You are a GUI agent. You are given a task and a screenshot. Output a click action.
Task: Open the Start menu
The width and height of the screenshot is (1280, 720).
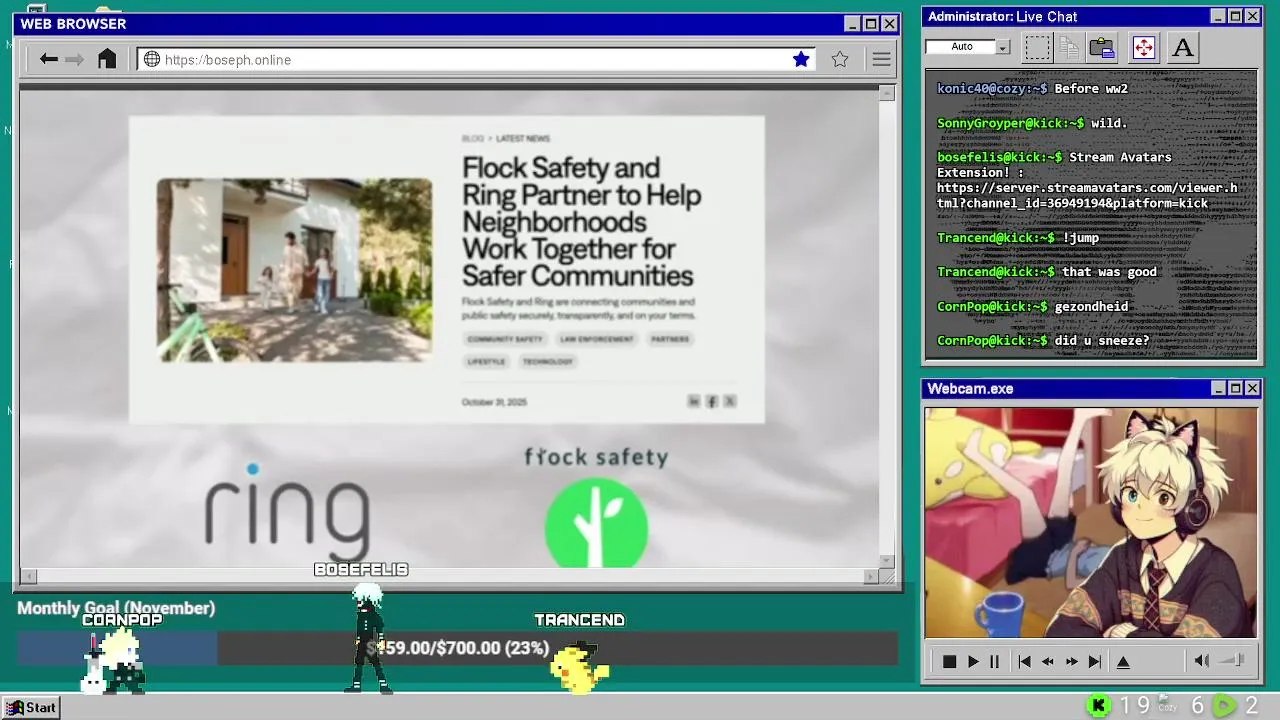(x=31, y=707)
